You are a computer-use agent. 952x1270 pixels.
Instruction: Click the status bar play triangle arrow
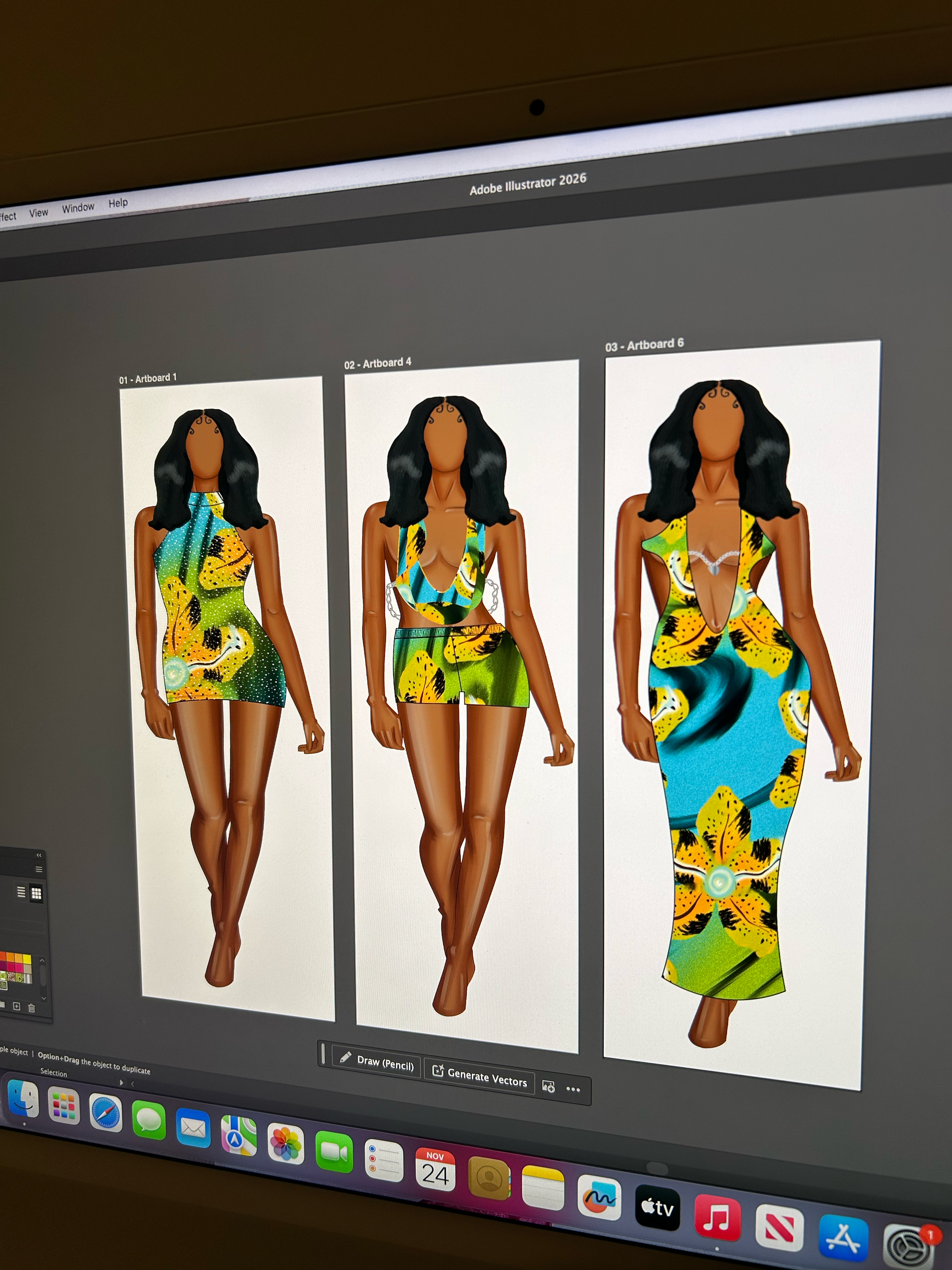pyautogui.click(x=121, y=1082)
